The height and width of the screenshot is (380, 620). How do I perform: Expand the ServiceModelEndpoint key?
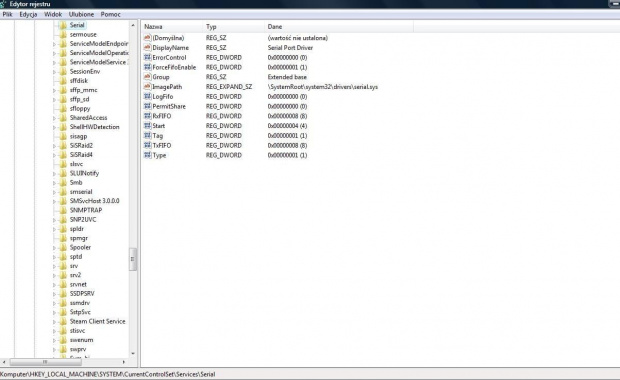[x=55, y=44]
